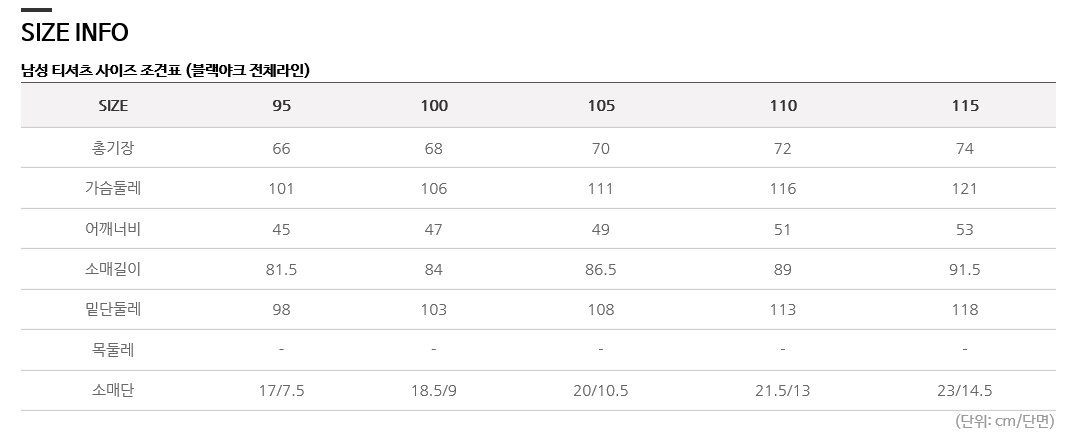Click the 소매단 row label
The image size is (1080, 434).
(x=113, y=391)
